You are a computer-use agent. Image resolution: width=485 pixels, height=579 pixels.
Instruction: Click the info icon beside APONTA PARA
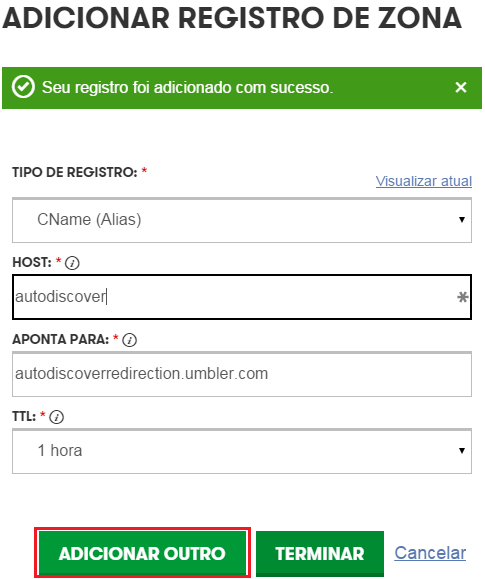point(129,340)
